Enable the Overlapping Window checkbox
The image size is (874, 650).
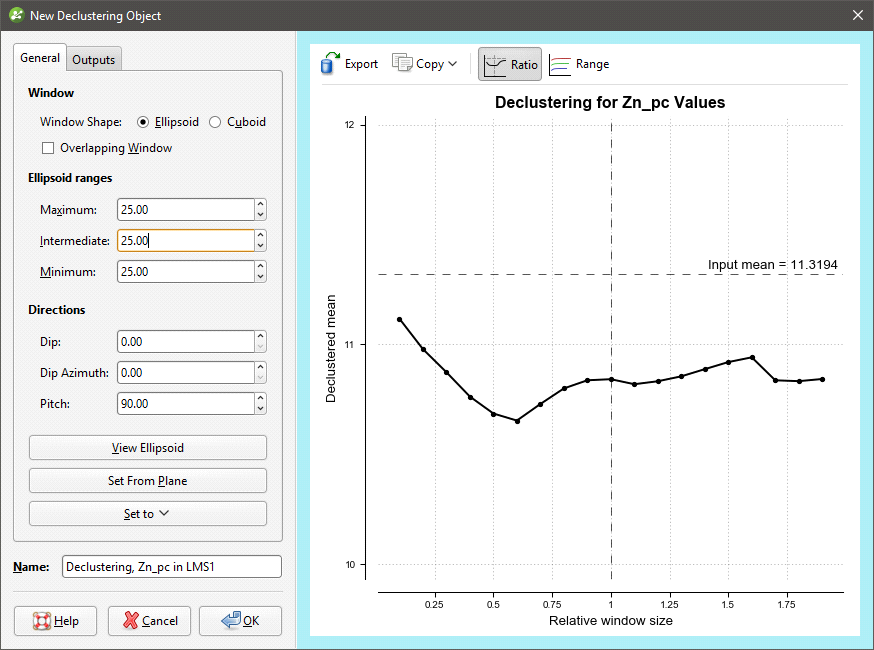[48, 148]
